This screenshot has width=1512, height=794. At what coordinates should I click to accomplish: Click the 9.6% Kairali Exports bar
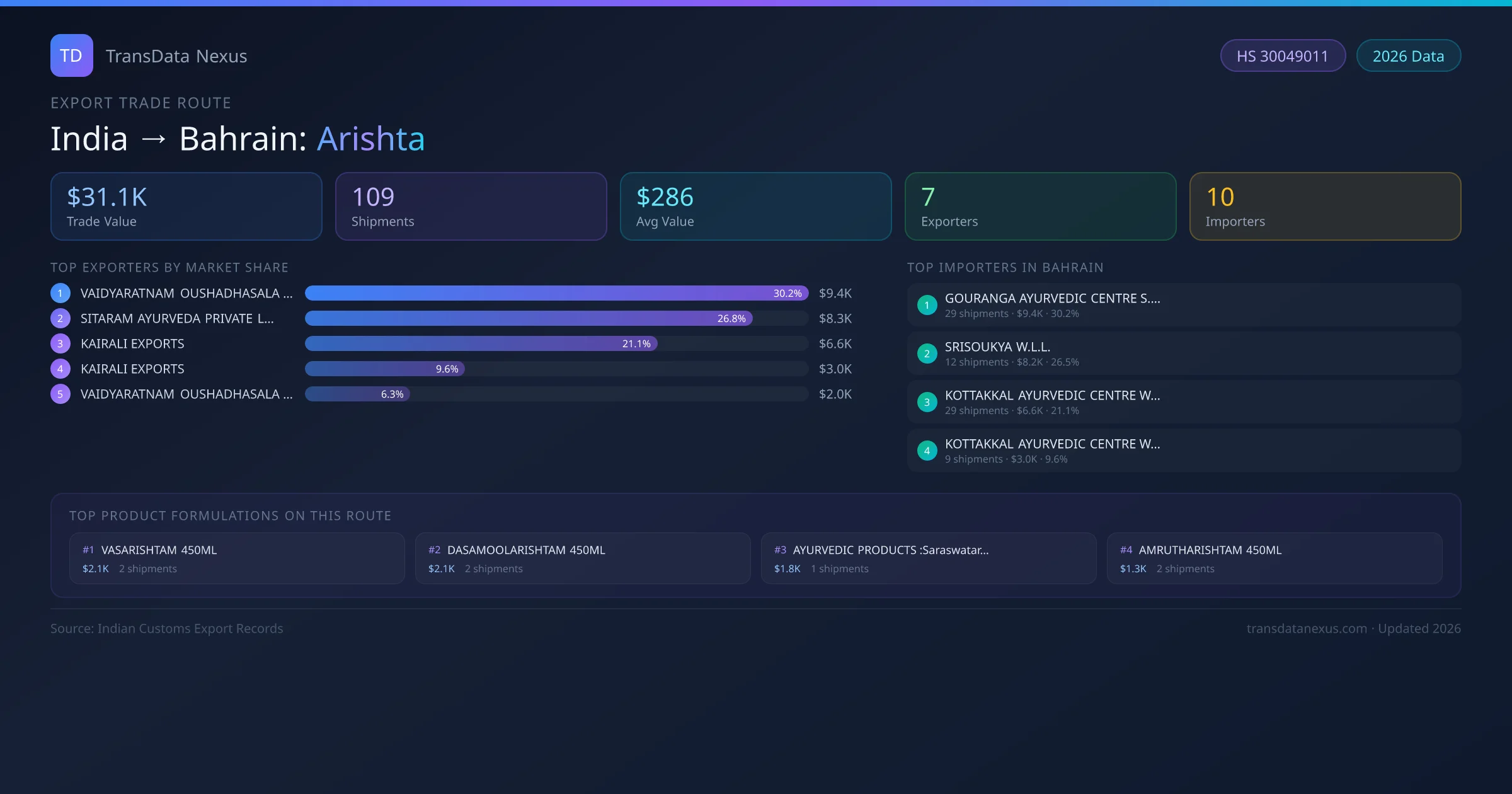pyautogui.click(x=384, y=369)
